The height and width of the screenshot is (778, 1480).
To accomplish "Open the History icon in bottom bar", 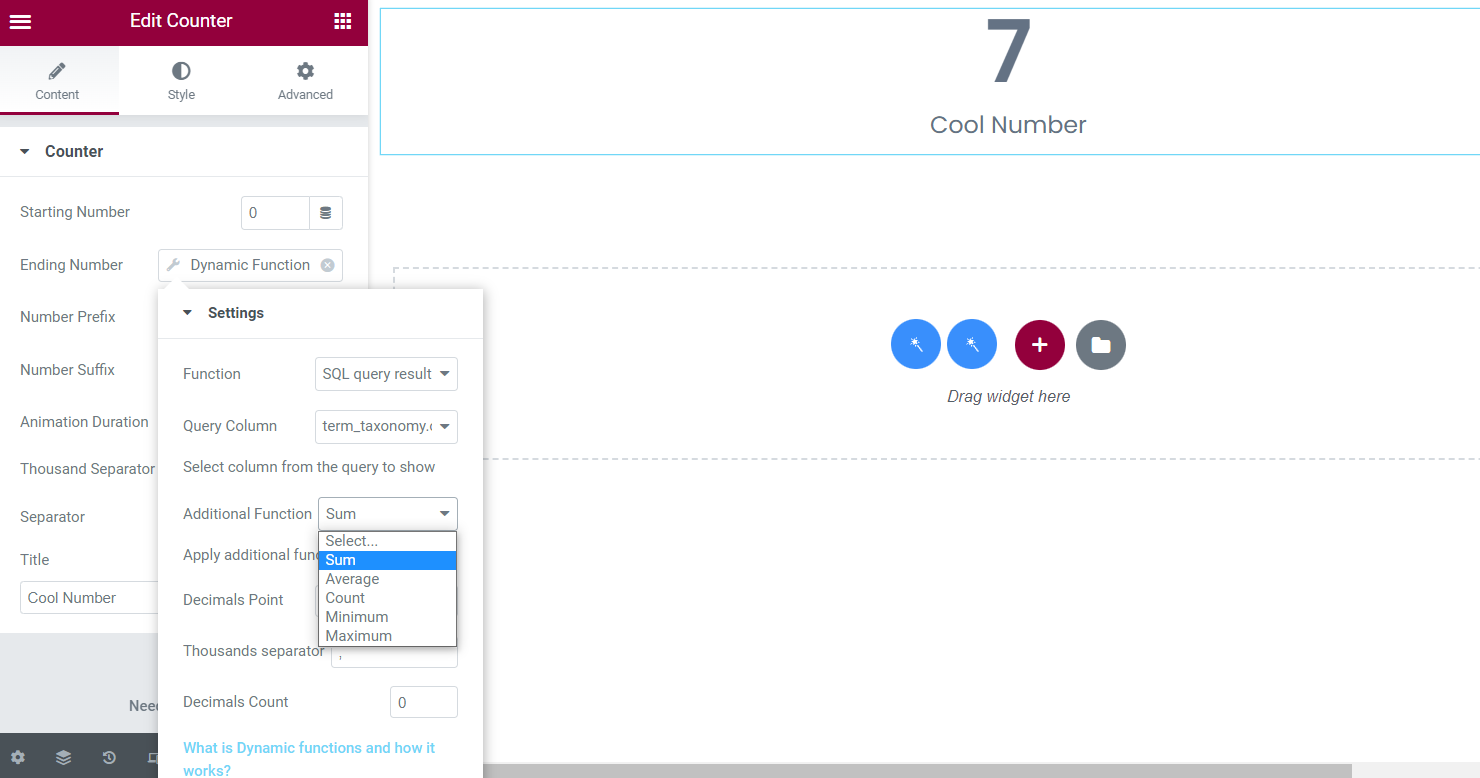I will [x=109, y=758].
